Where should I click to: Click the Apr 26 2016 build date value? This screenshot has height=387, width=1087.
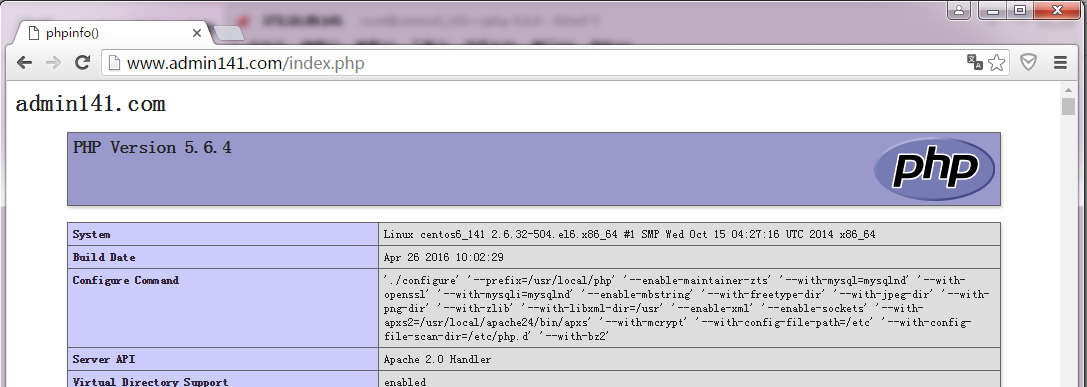coord(444,257)
